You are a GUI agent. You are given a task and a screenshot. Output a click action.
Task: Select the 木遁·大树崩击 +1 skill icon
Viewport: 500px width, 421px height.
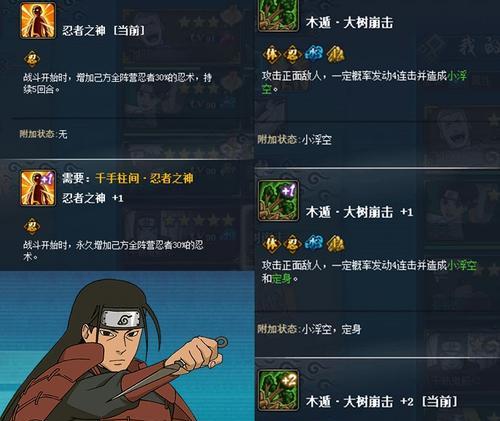278,200
